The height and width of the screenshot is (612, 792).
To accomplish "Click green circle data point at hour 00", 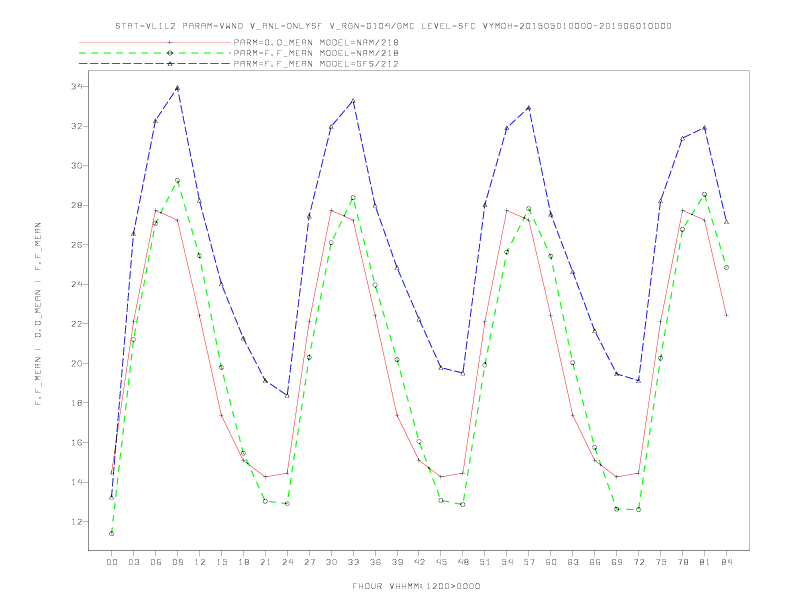I will coord(112,533).
